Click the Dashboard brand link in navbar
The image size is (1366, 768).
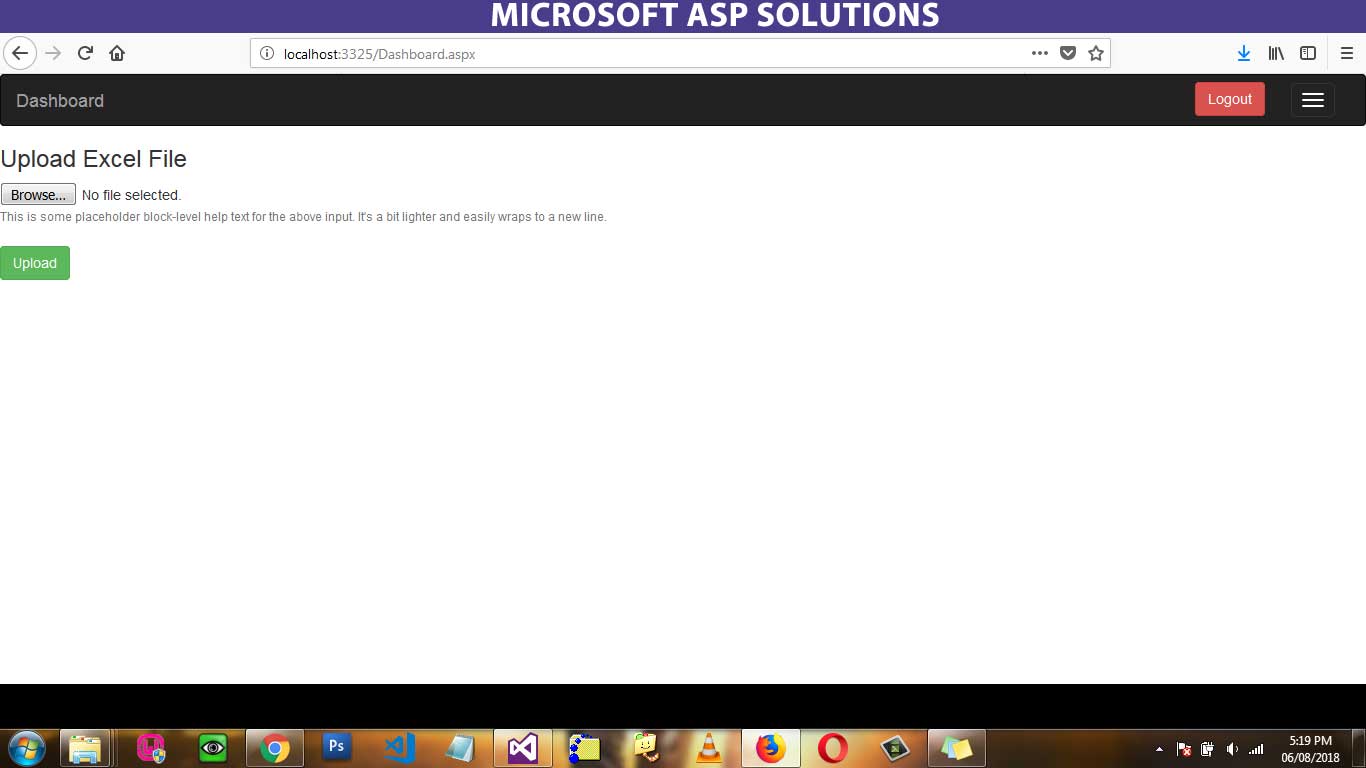click(60, 100)
